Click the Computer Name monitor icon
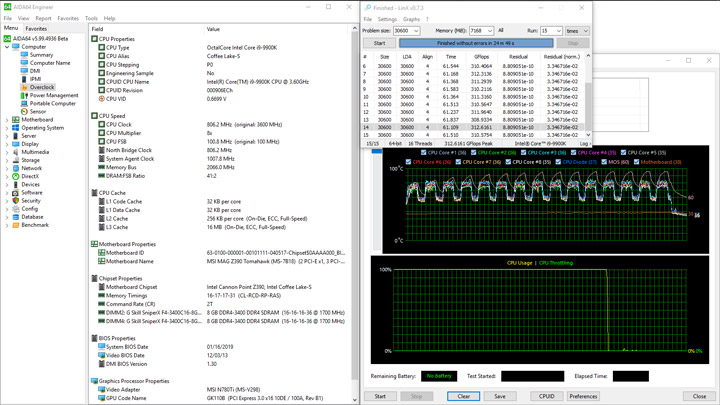The height and width of the screenshot is (405, 720). tap(24, 63)
